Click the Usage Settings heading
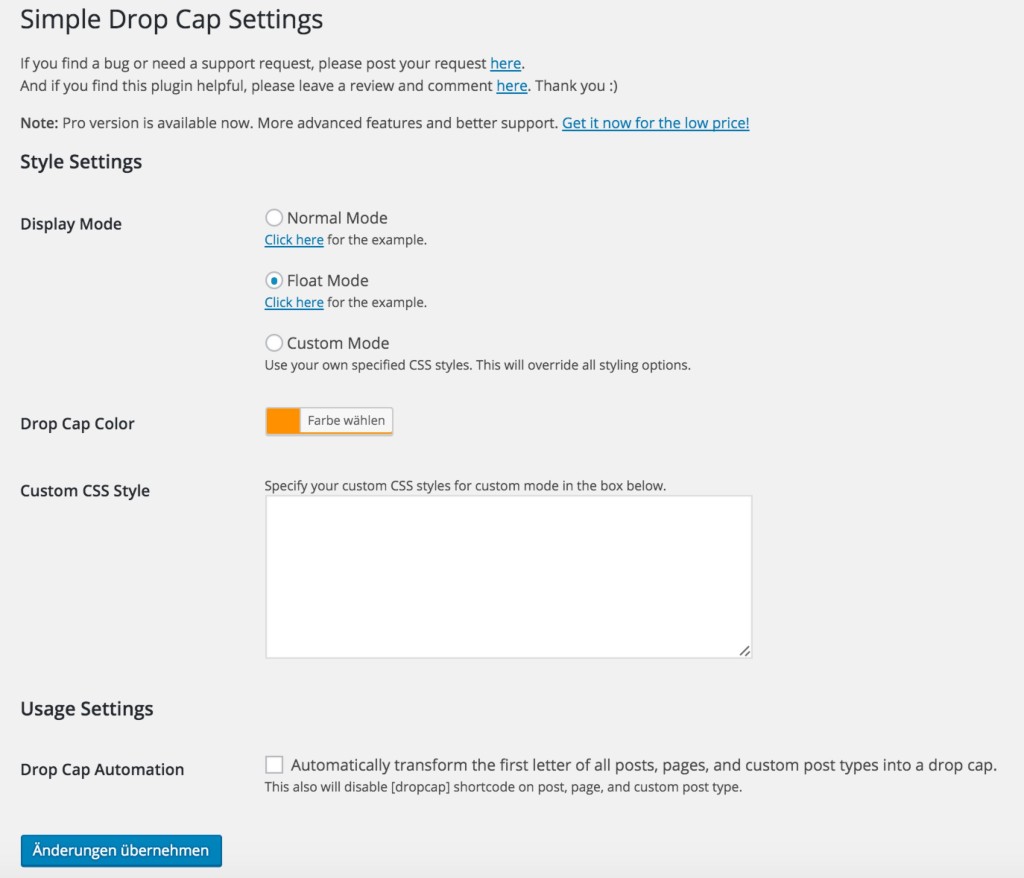 (x=86, y=708)
